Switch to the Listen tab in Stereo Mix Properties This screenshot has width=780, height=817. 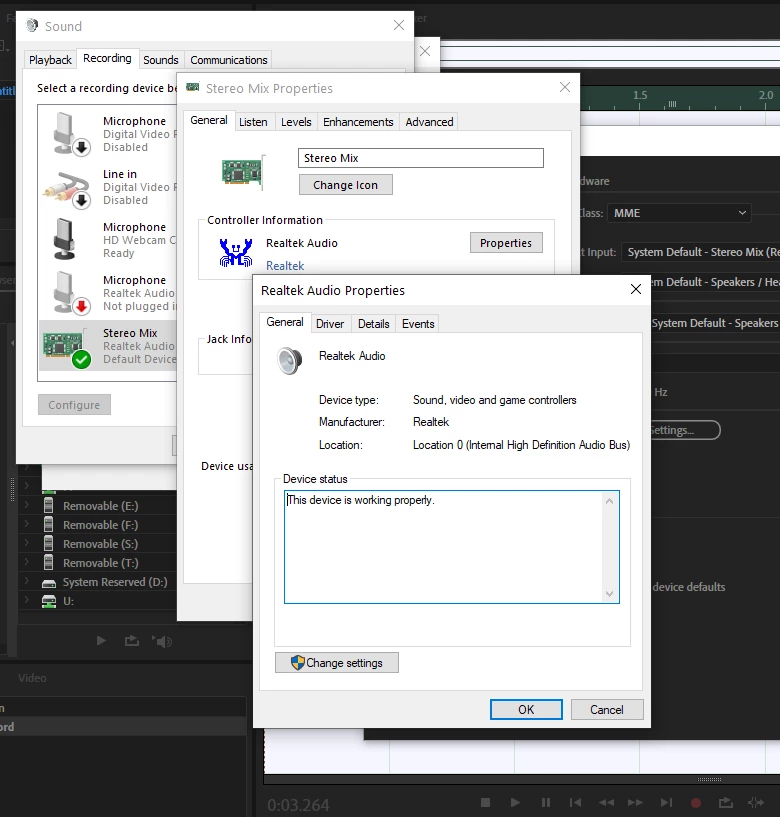pos(253,122)
